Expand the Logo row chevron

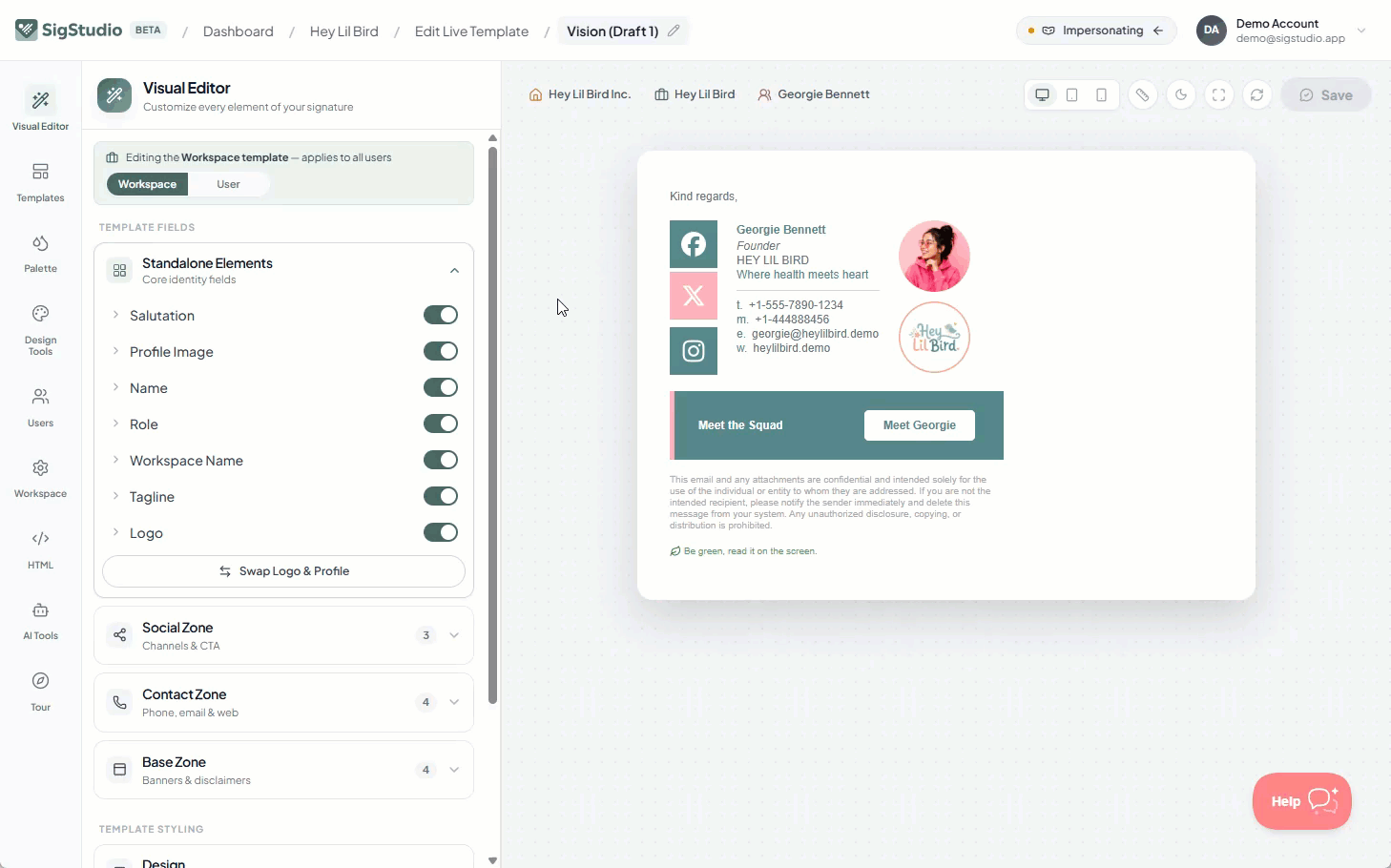(115, 532)
